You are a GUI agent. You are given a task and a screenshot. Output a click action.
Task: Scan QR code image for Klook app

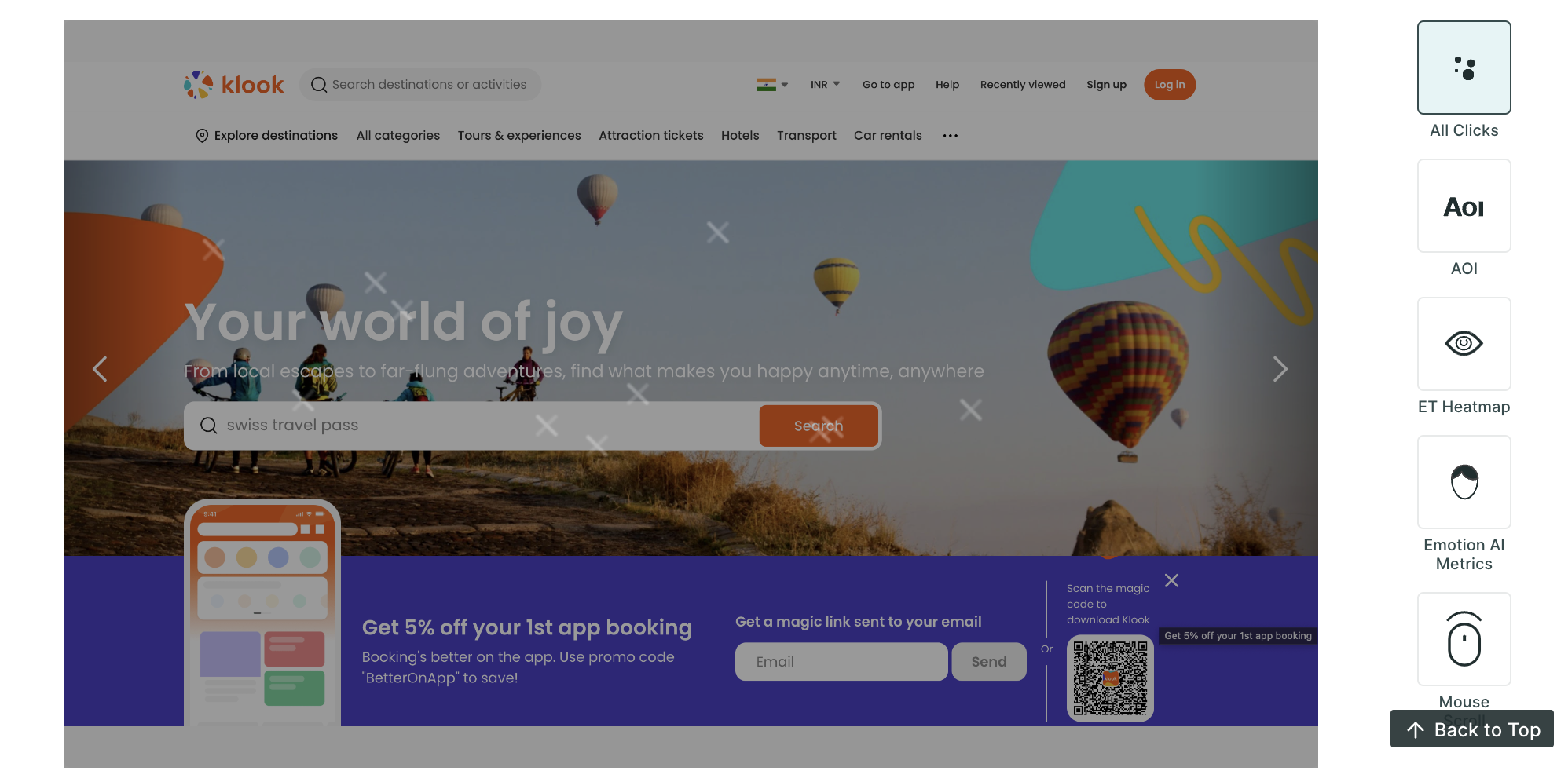point(1110,678)
